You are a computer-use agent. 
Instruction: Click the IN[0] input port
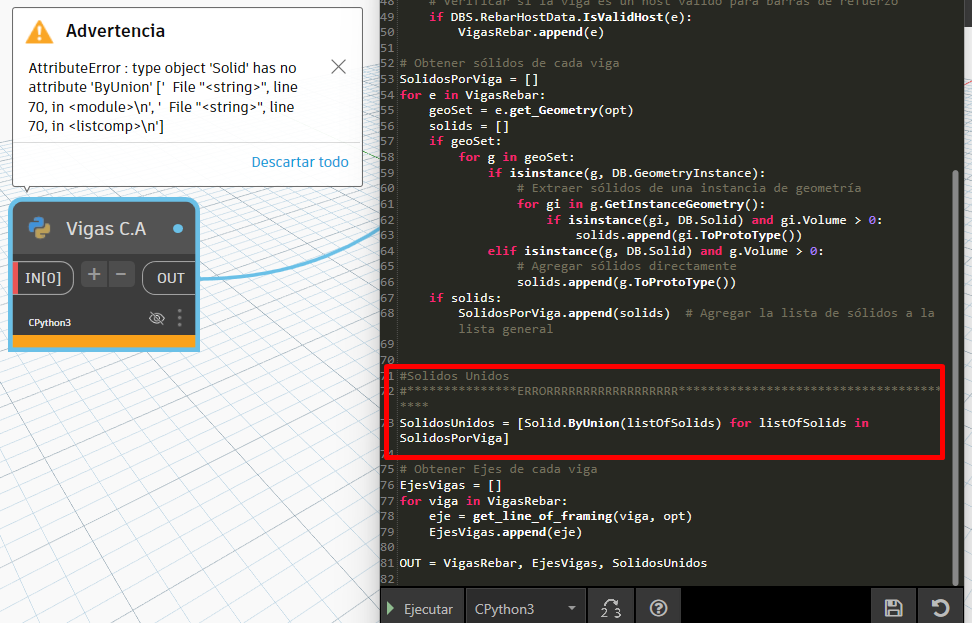pyautogui.click(x=43, y=278)
